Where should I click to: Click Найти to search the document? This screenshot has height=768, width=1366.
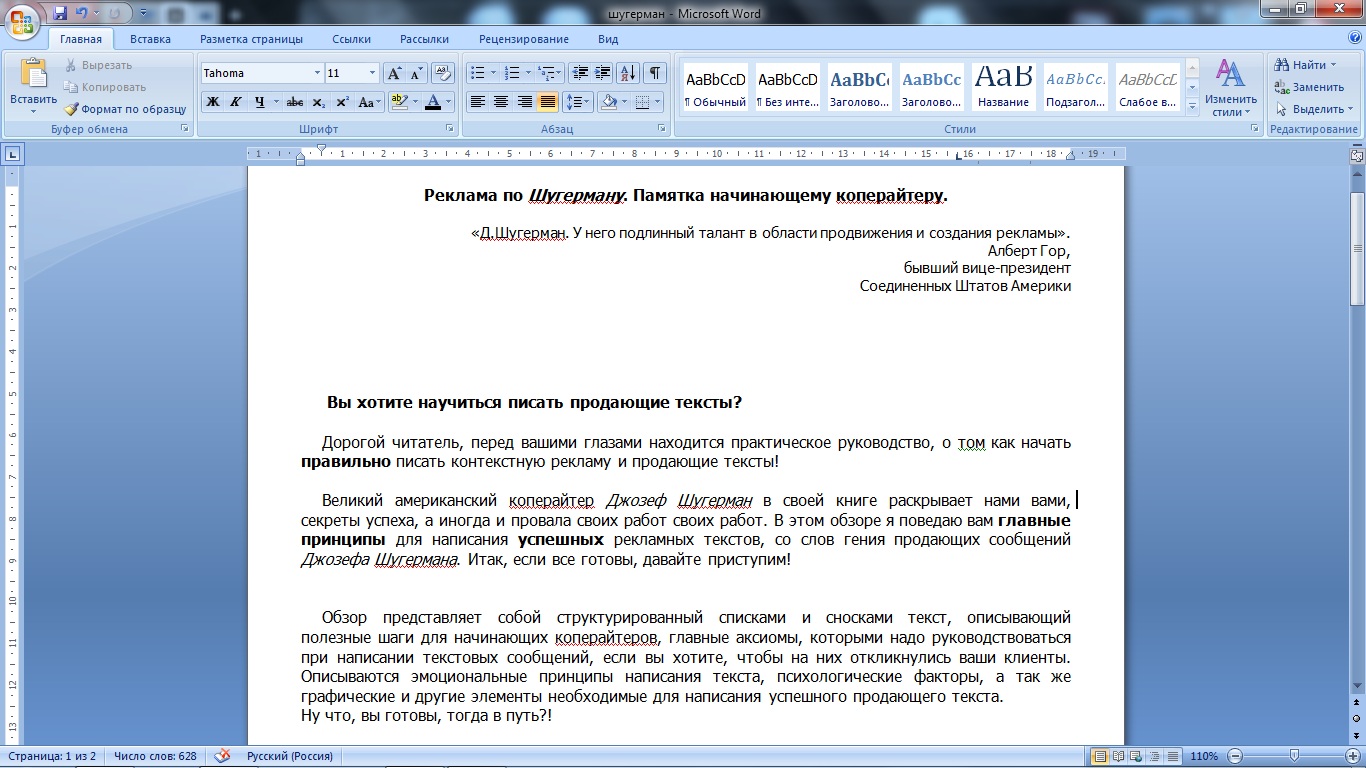pyautogui.click(x=1306, y=65)
